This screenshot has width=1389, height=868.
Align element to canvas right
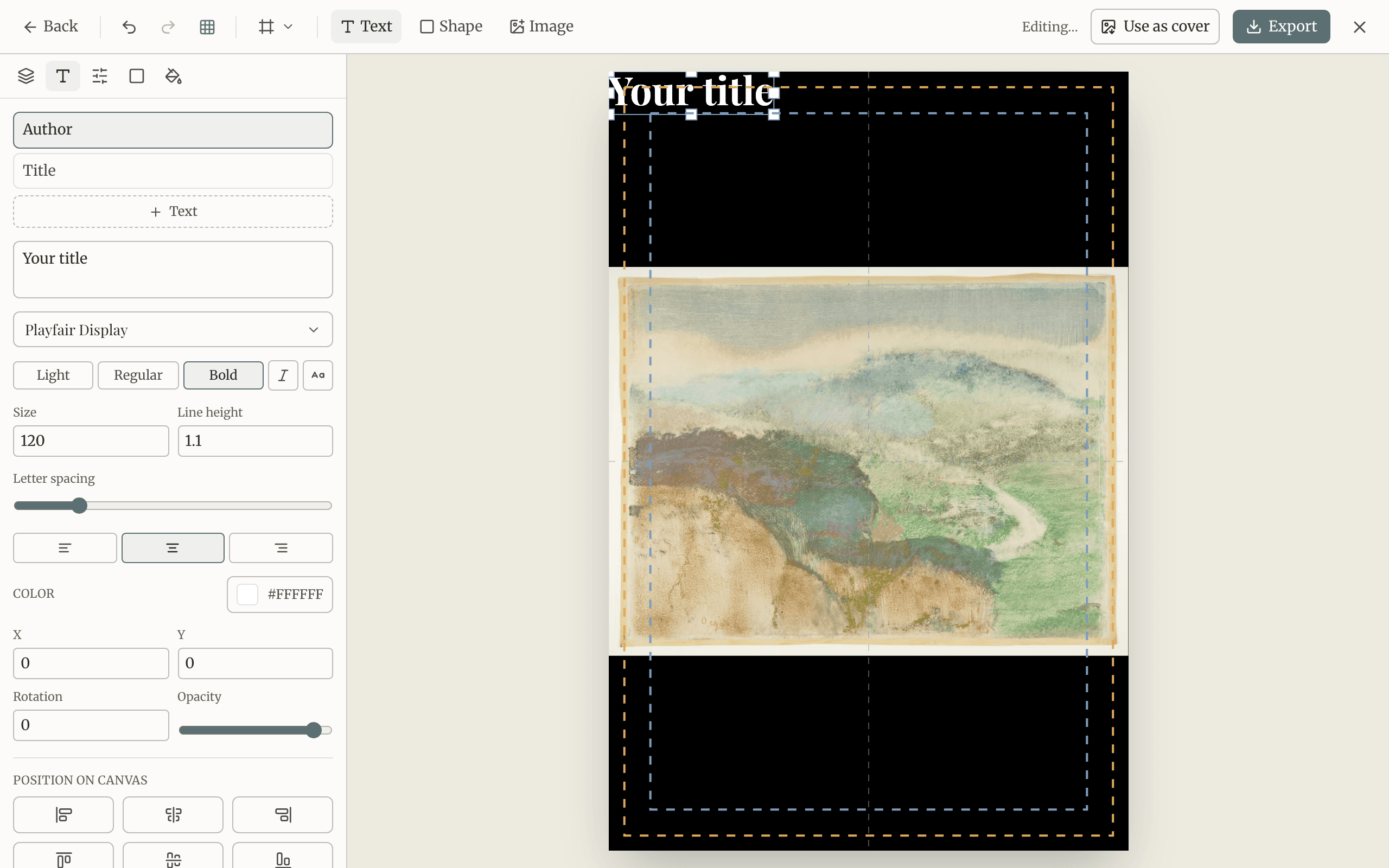282,815
